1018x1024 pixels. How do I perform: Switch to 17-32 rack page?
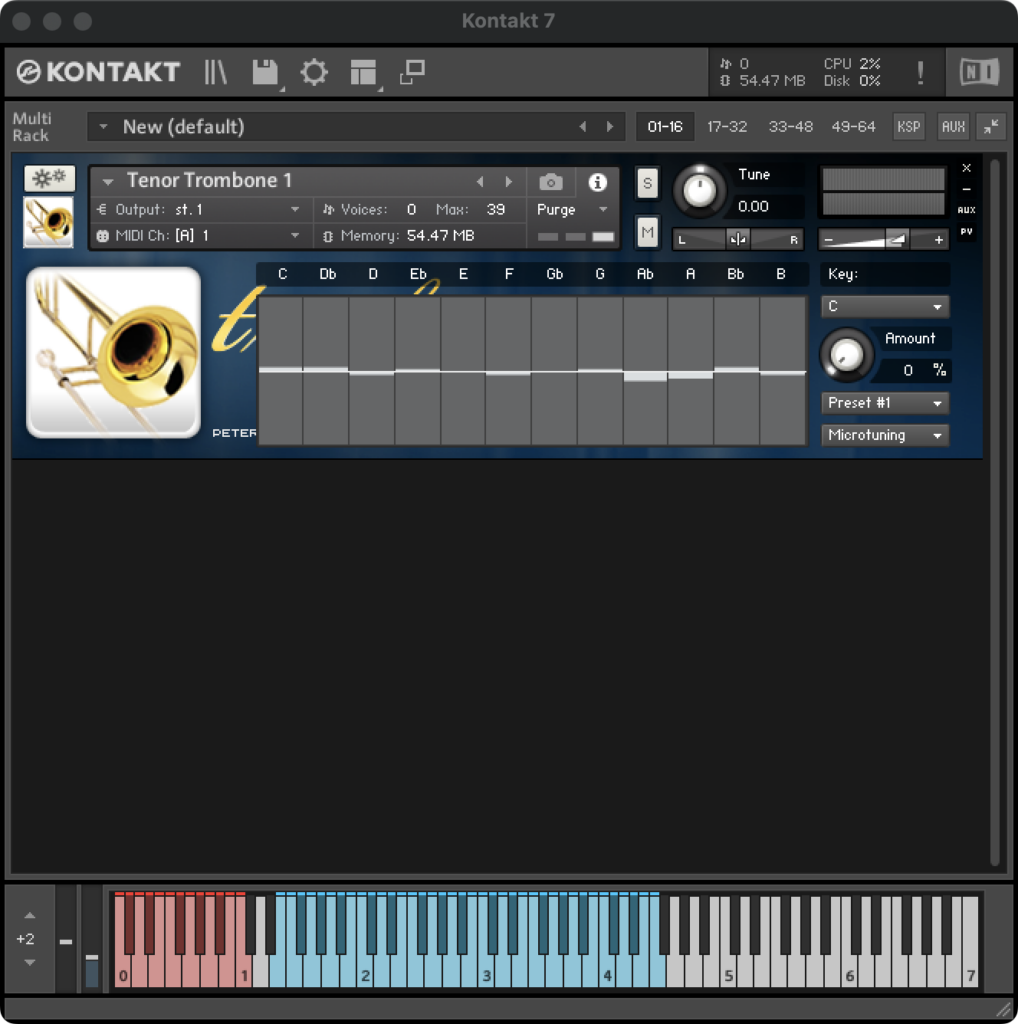[727, 126]
